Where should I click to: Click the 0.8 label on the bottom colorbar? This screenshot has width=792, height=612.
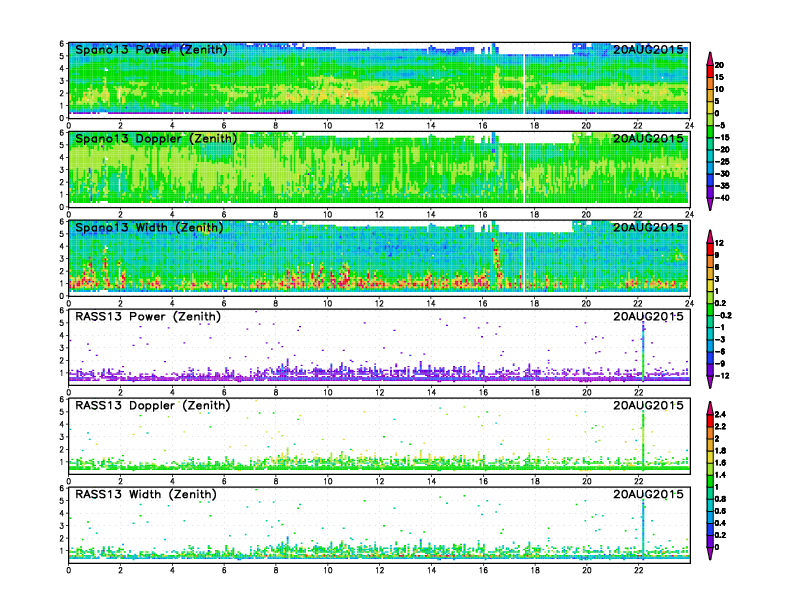tap(720, 499)
